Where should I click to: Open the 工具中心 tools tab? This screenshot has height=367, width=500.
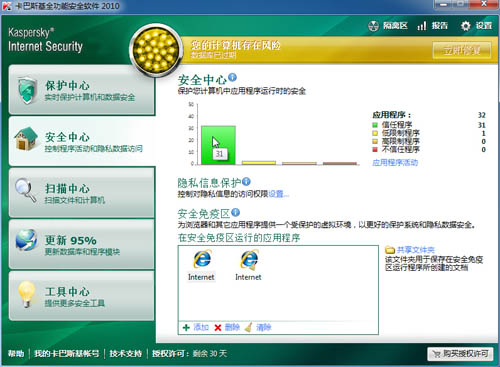[x=82, y=296]
